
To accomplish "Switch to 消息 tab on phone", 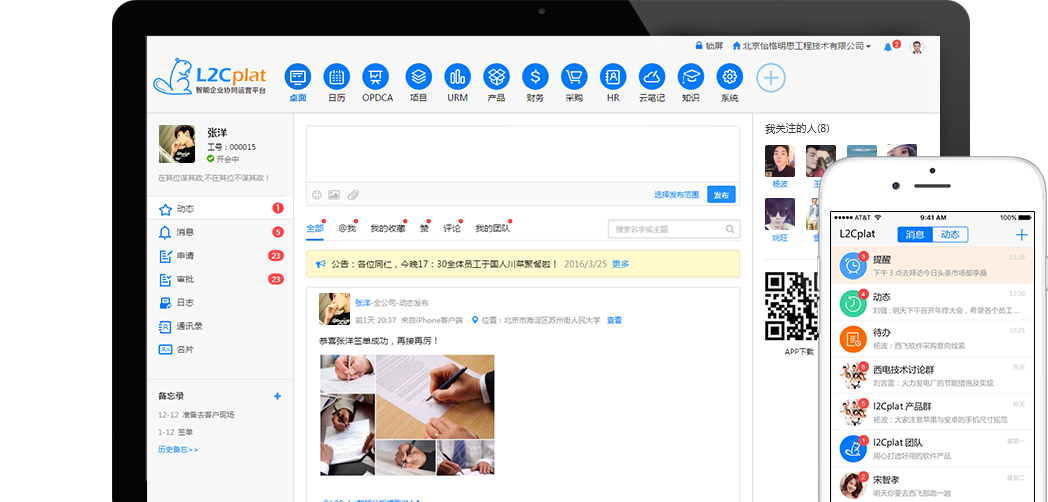I will point(915,234).
